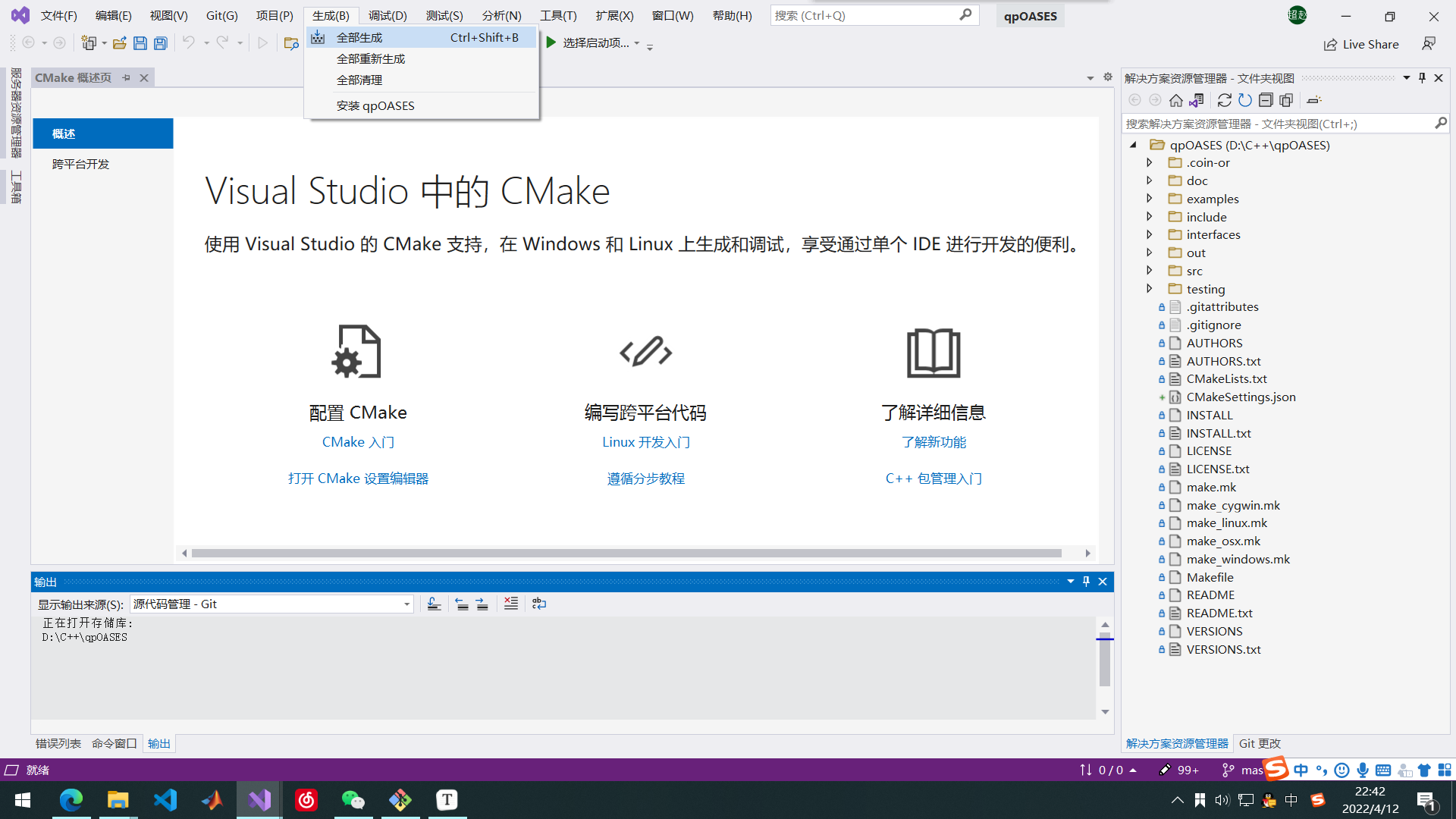
Task: Click the search magnifier in the top search box
Action: [x=965, y=15]
